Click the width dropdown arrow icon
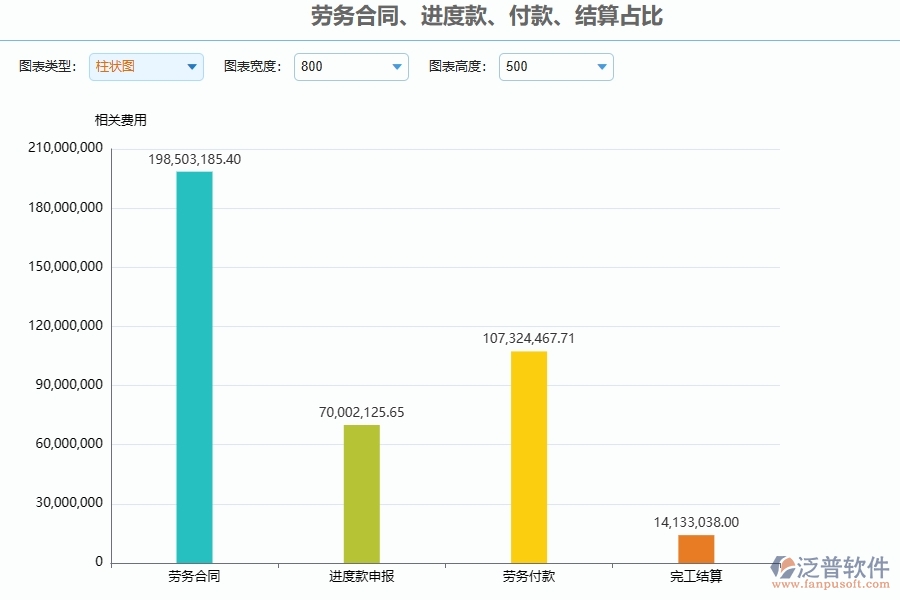The height and width of the screenshot is (600, 900). (395, 67)
